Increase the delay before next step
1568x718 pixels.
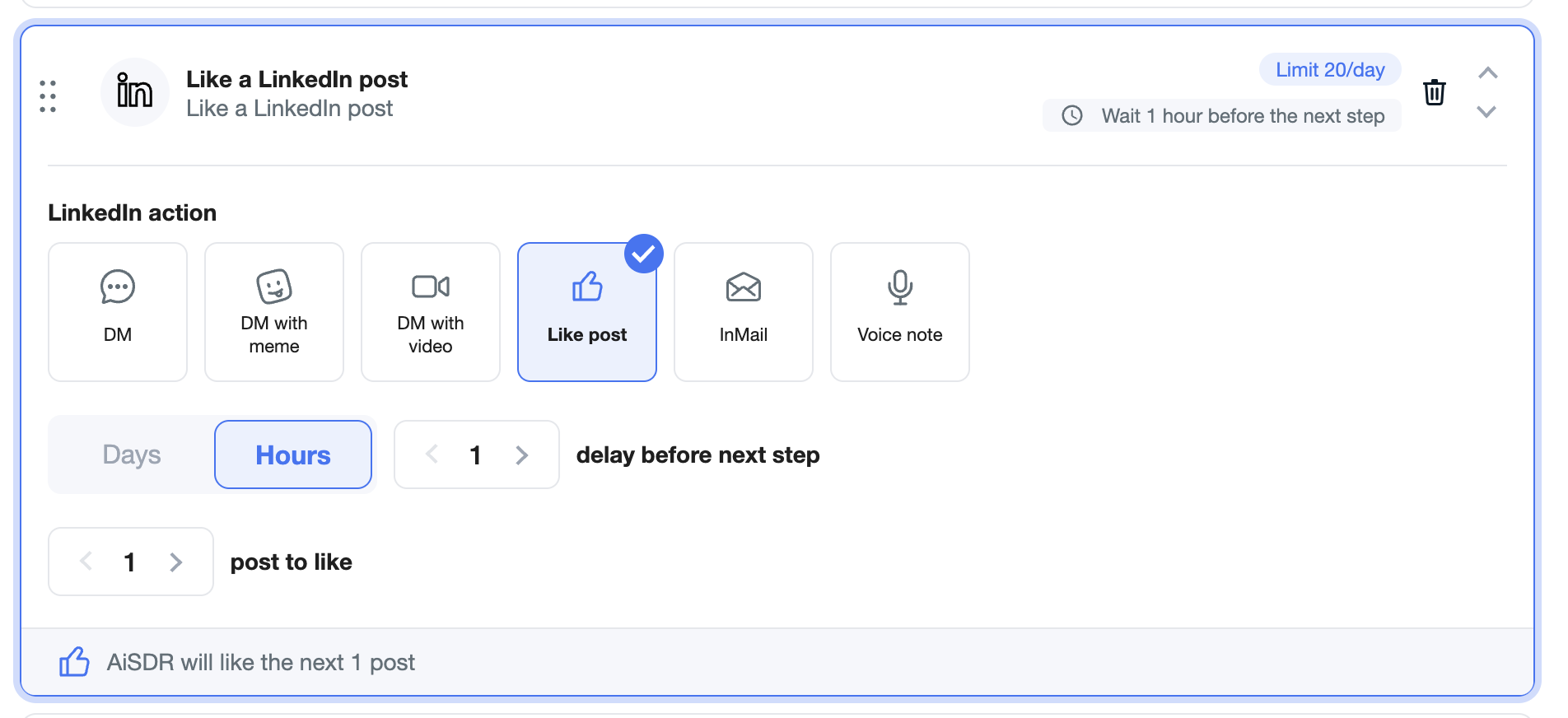click(x=522, y=455)
